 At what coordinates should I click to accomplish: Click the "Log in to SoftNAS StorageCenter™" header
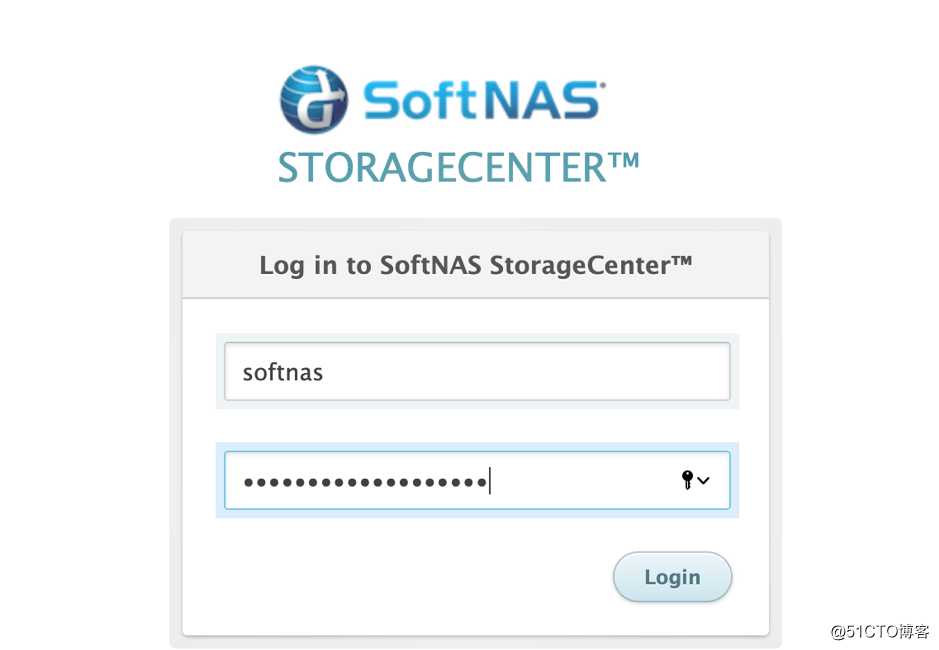tap(476, 265)
